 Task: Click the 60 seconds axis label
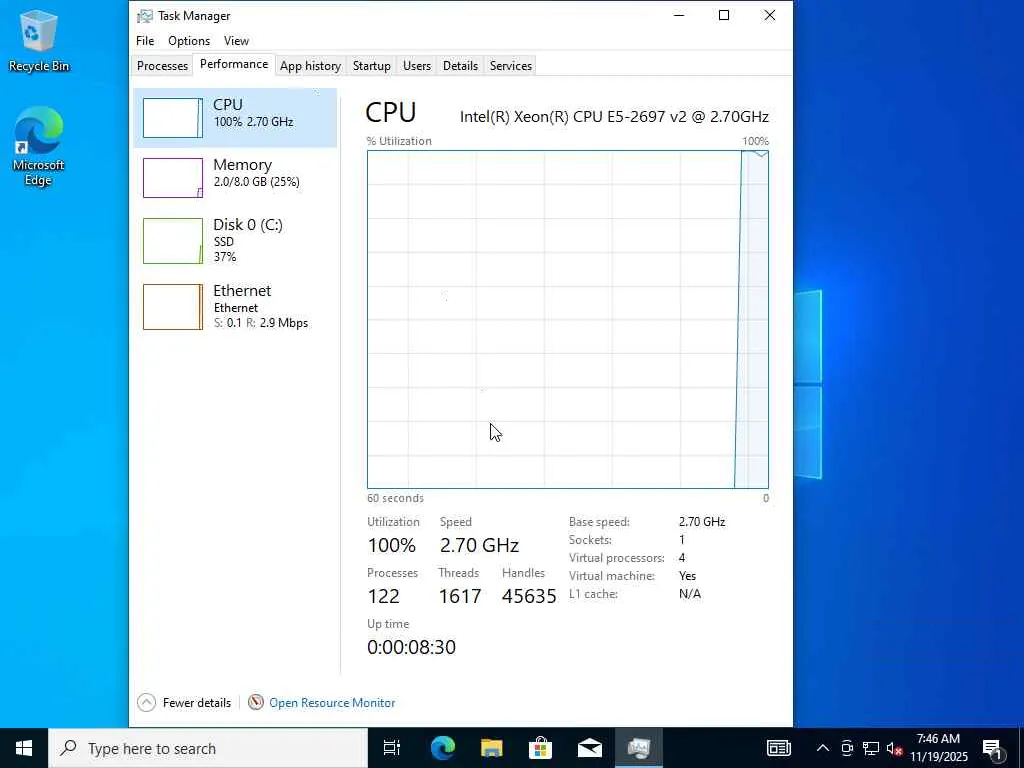395,498
